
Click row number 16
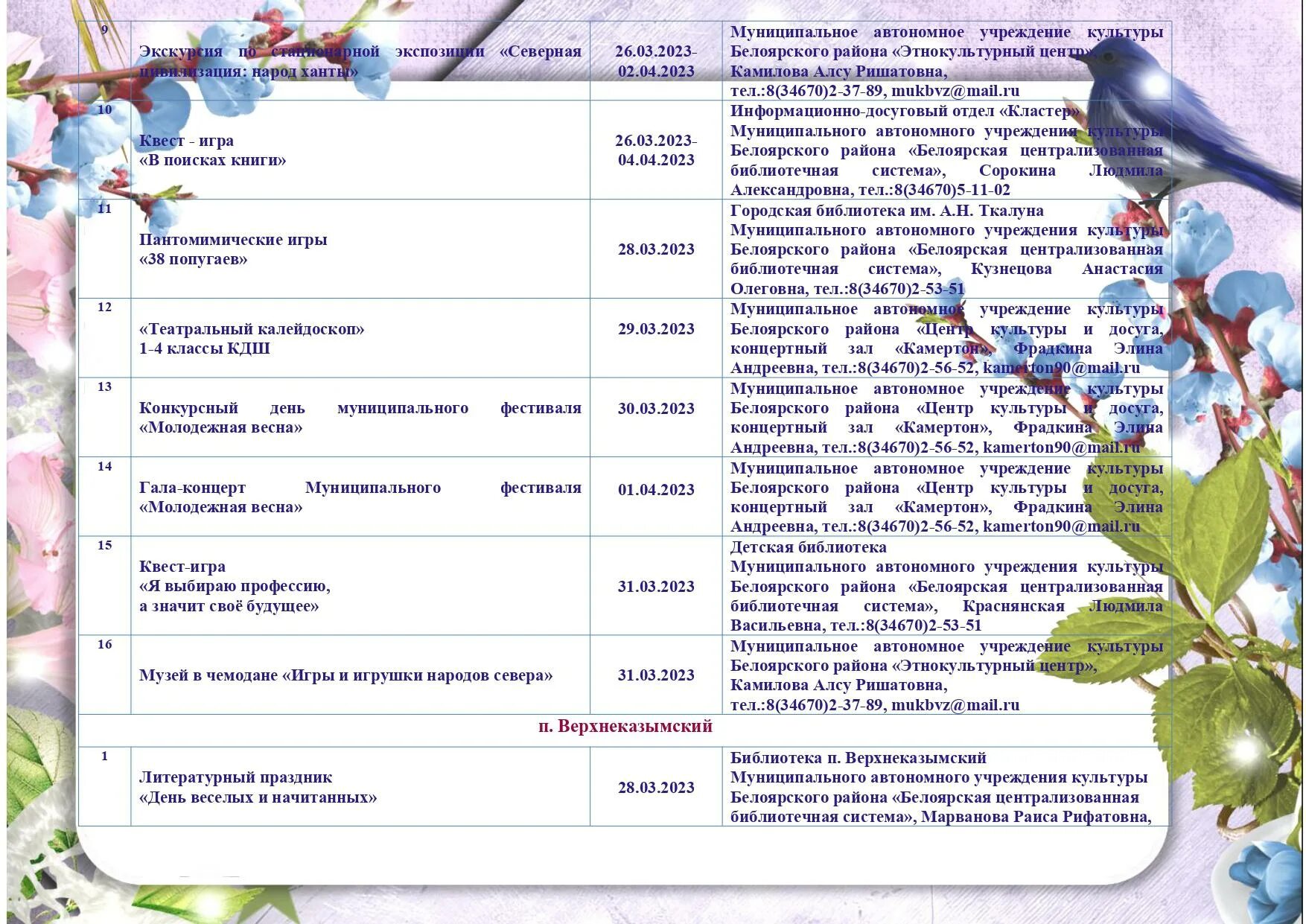coord(105,645)
